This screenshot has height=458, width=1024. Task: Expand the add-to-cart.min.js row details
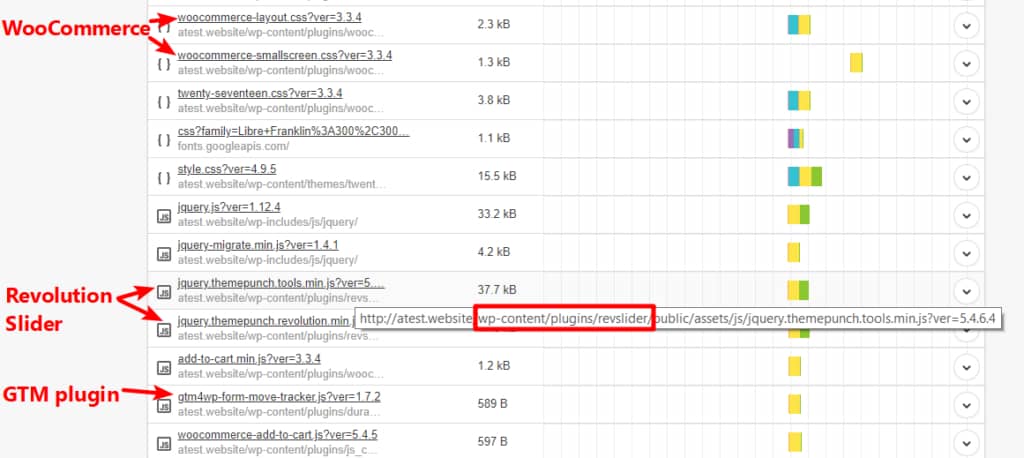click(967, 367)
